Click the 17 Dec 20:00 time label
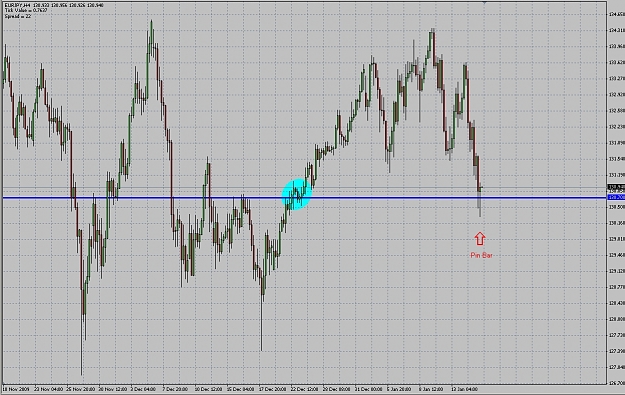This screenshot has height=395, width=625. 273,389
